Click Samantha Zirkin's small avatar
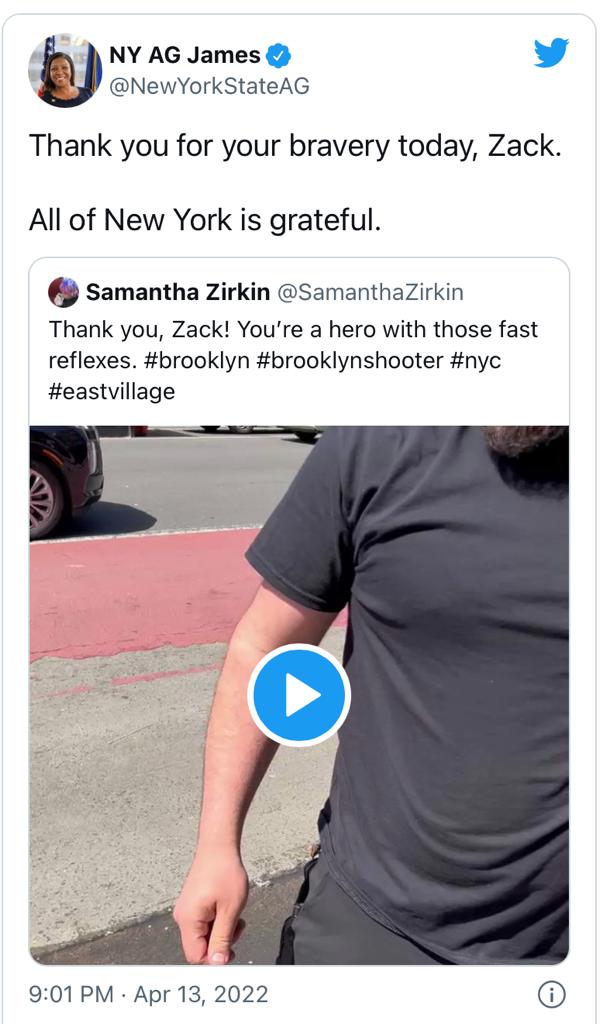 coord(63,292)
